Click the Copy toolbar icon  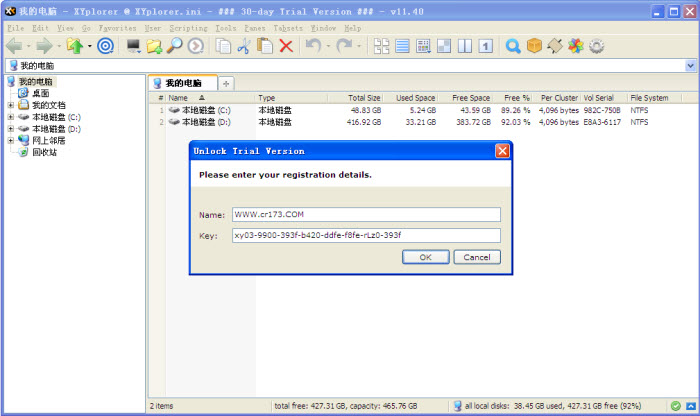tap(223, 46)
